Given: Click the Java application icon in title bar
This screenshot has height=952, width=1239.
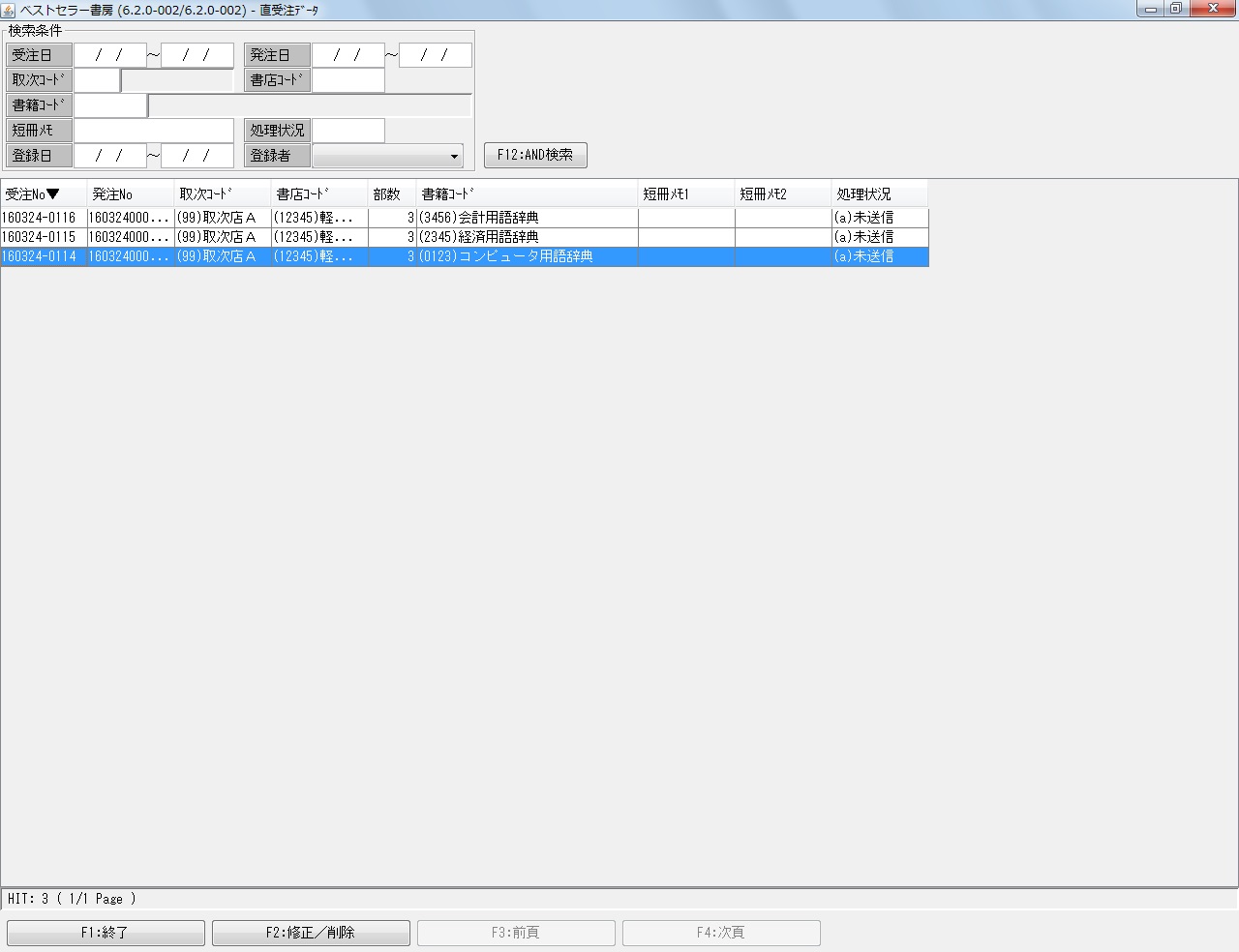Looking at the screenshot, I should point(10,10).
